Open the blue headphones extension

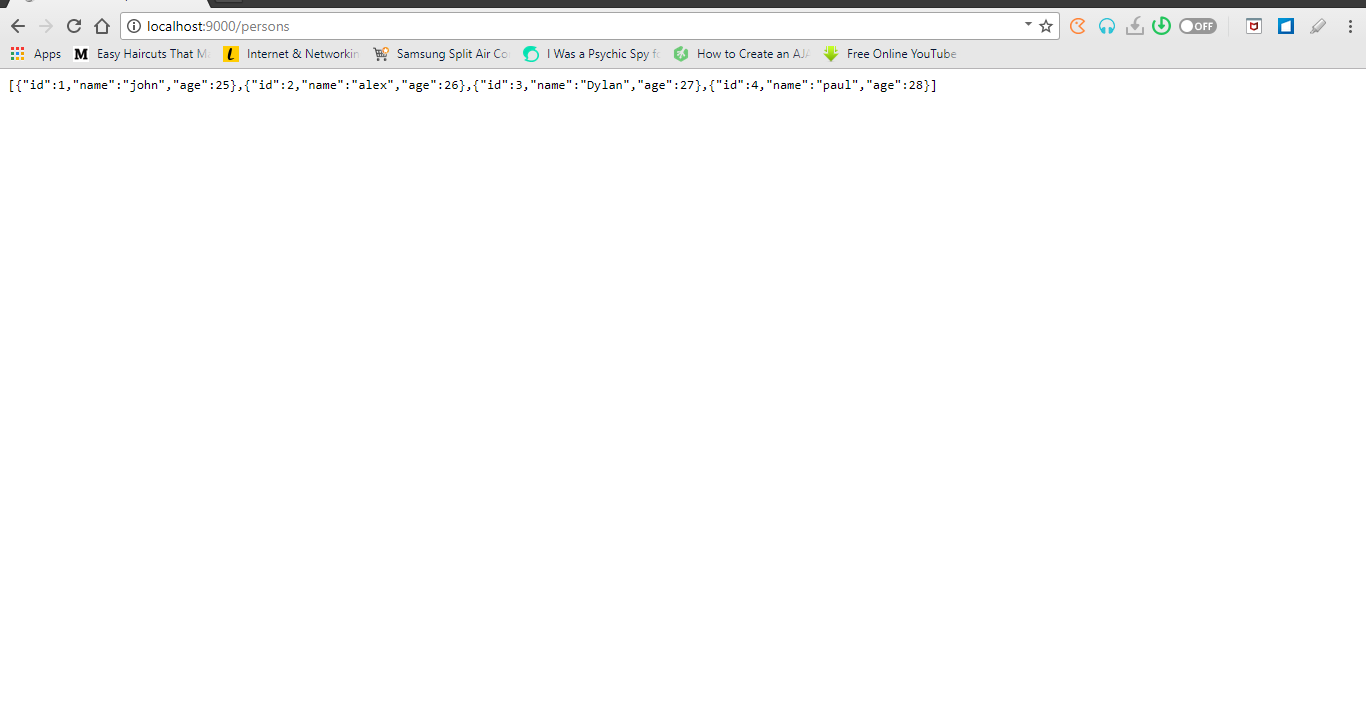point(1106,26)
